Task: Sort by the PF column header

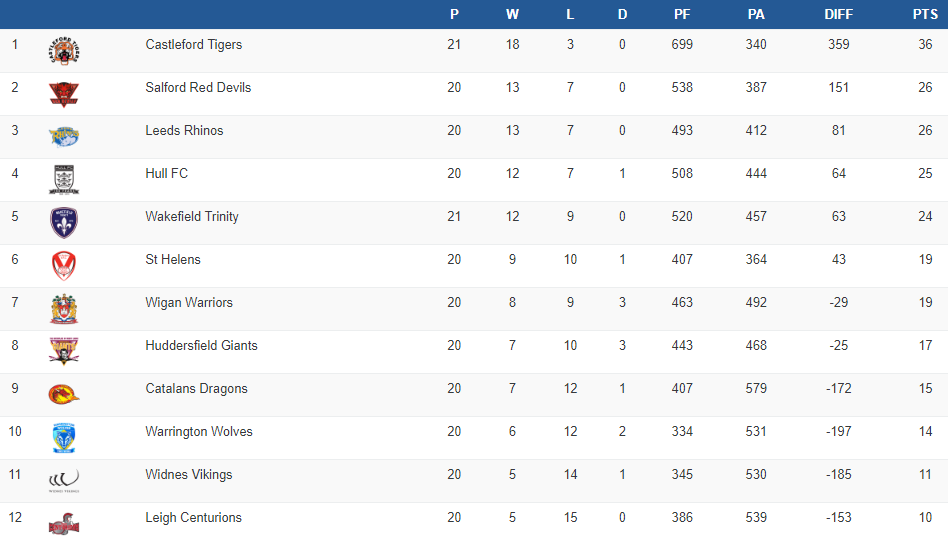Action: point(682,14)
